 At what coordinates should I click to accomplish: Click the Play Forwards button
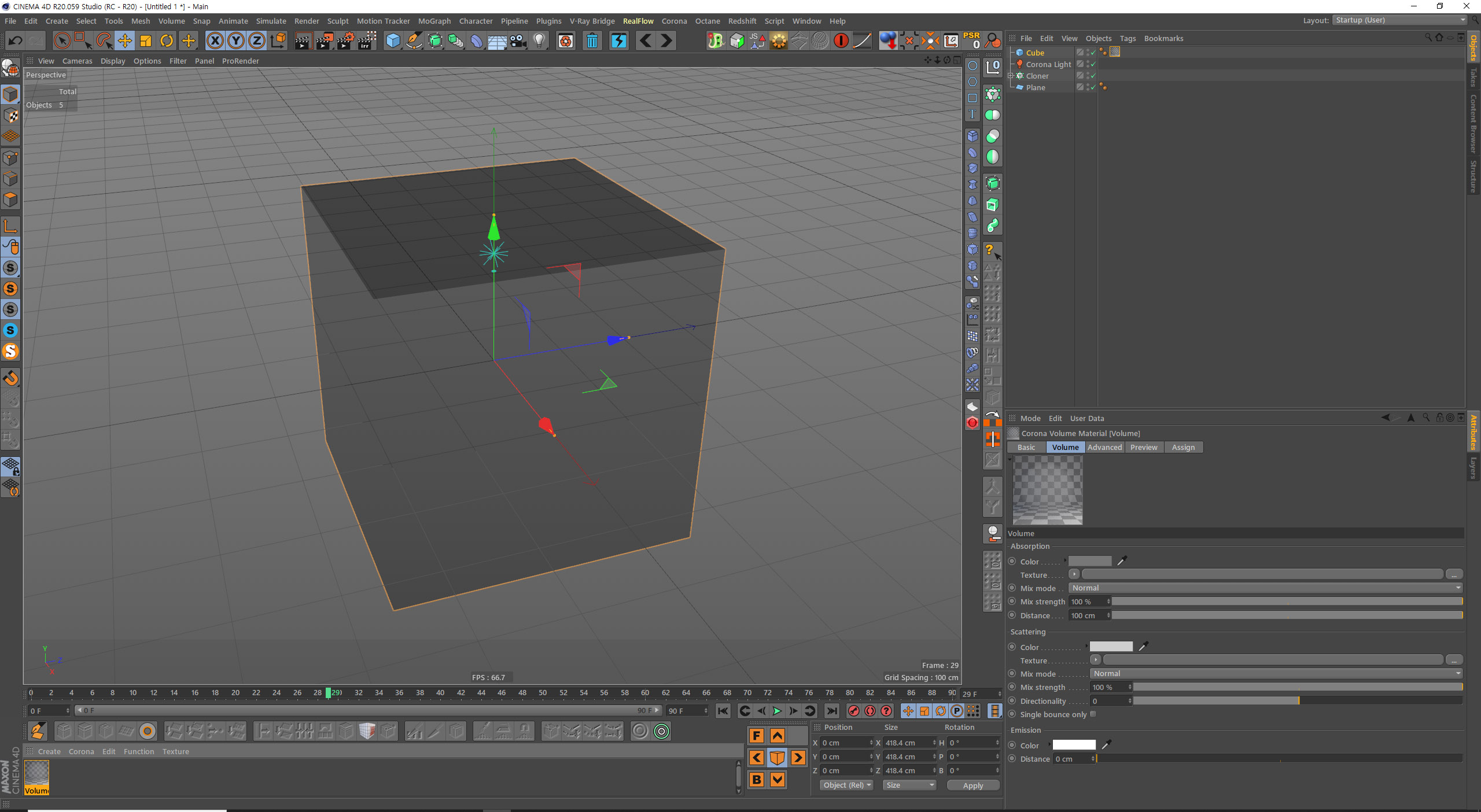[777, 711]
